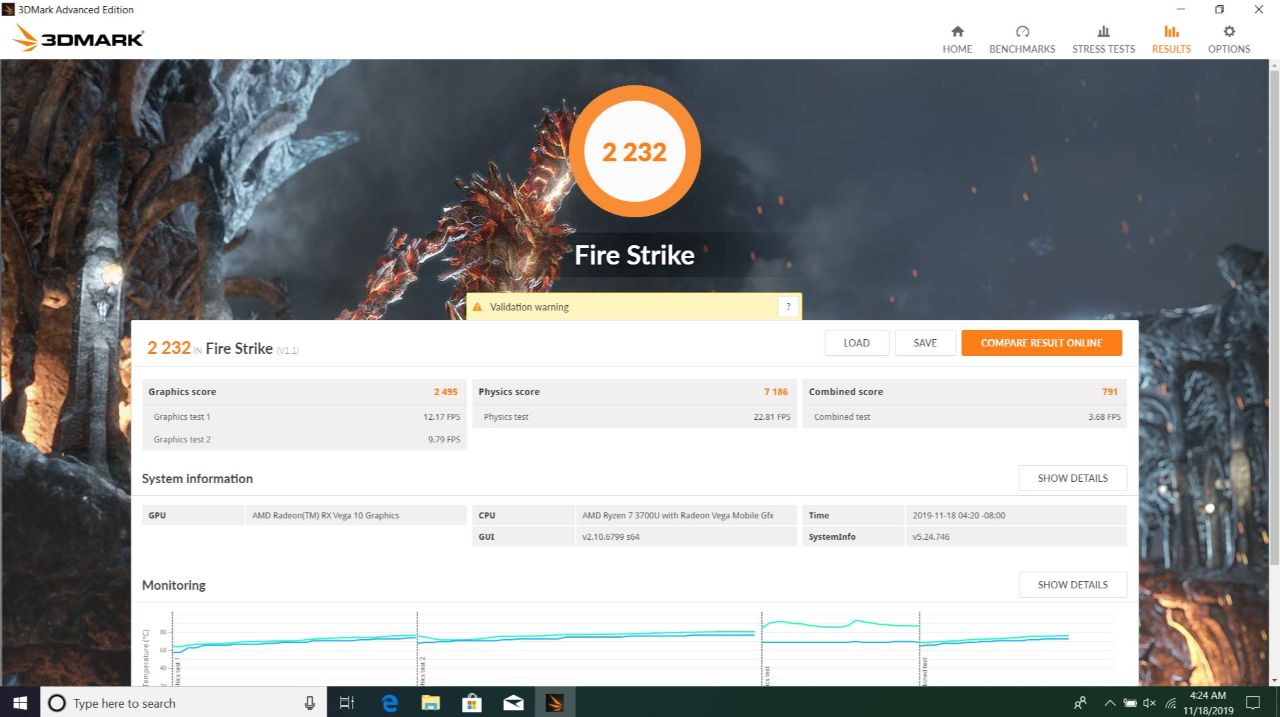Load a saved result file
Image resolution: width=1280 pixels, height=717 pixels.
point(857,343)
